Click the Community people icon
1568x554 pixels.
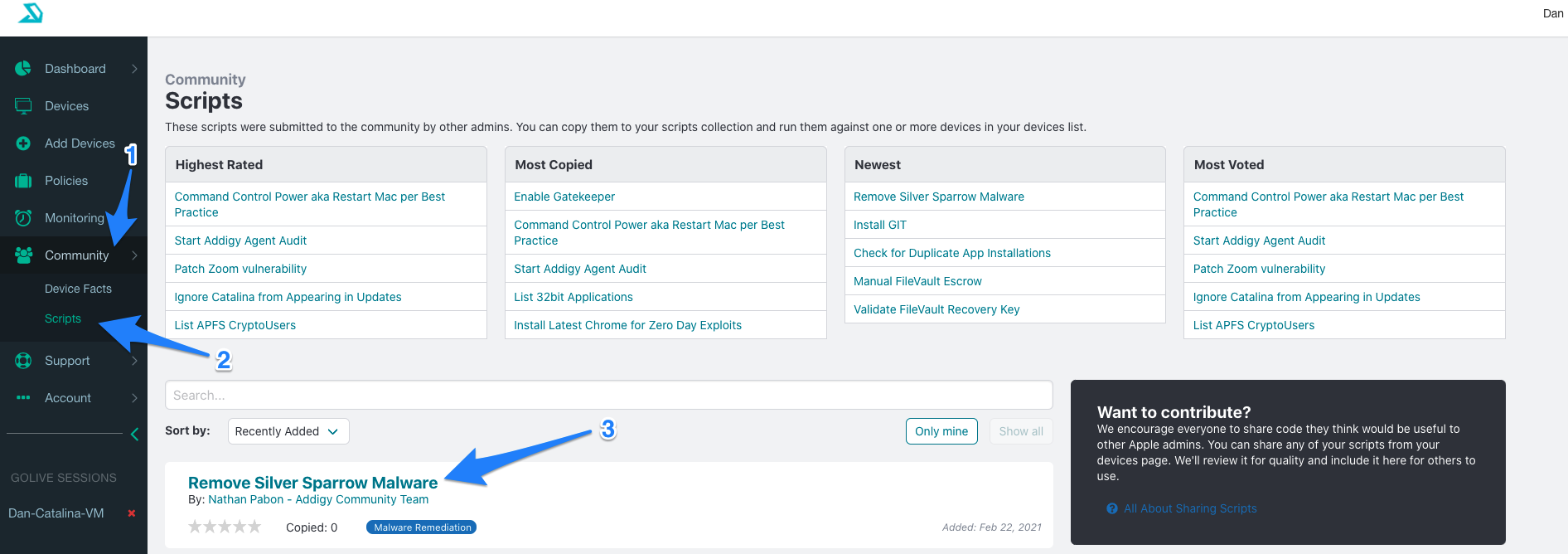coord(23,255)
